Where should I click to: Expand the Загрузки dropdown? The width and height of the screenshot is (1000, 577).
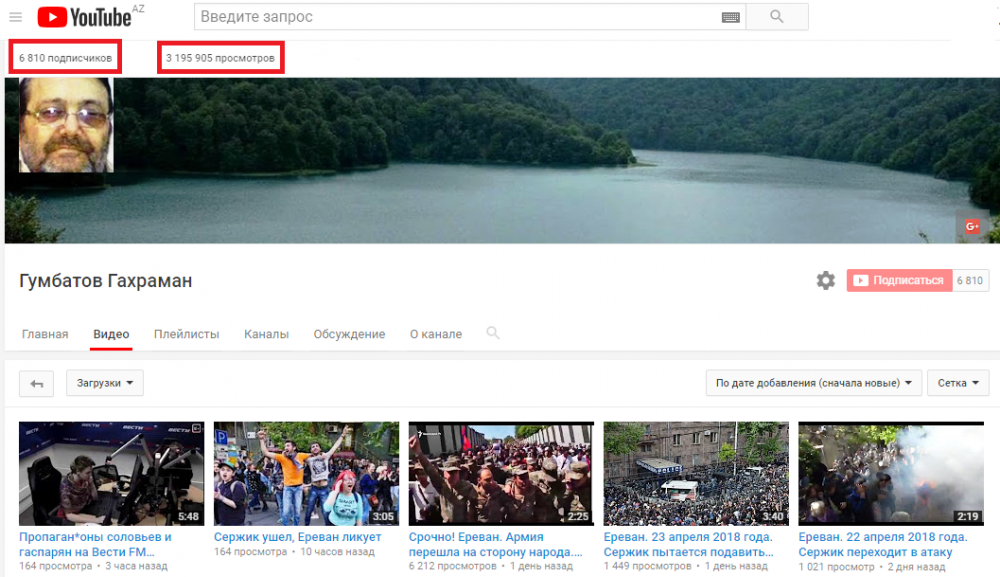pos(105,383)
